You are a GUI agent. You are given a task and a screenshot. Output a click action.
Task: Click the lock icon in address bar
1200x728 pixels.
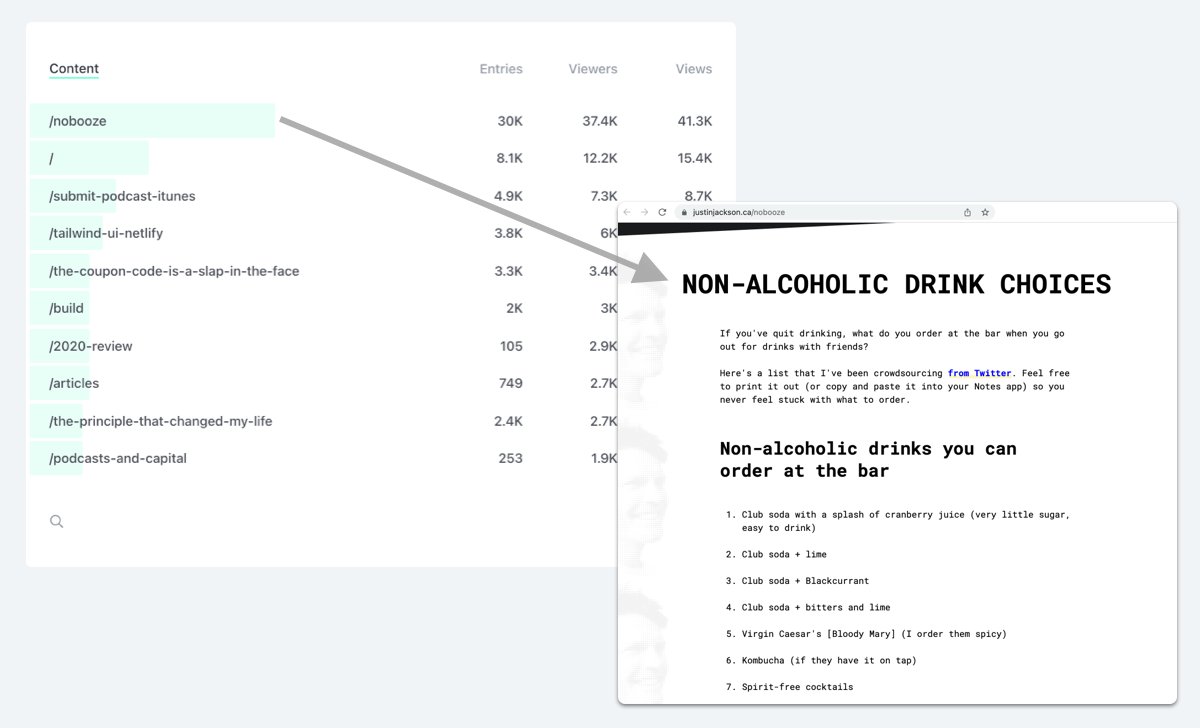[684, 212]
